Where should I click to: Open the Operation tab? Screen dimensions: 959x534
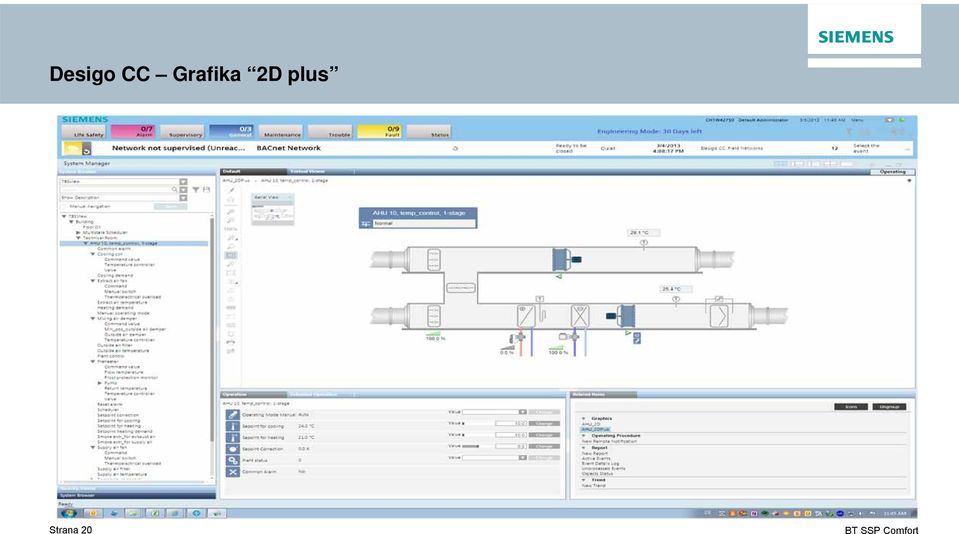[x=253, y=395]
